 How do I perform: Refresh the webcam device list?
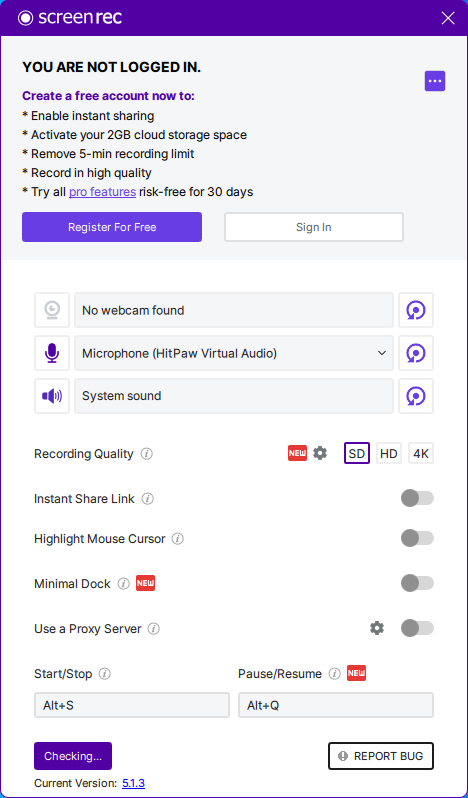(x=416, y=310)
